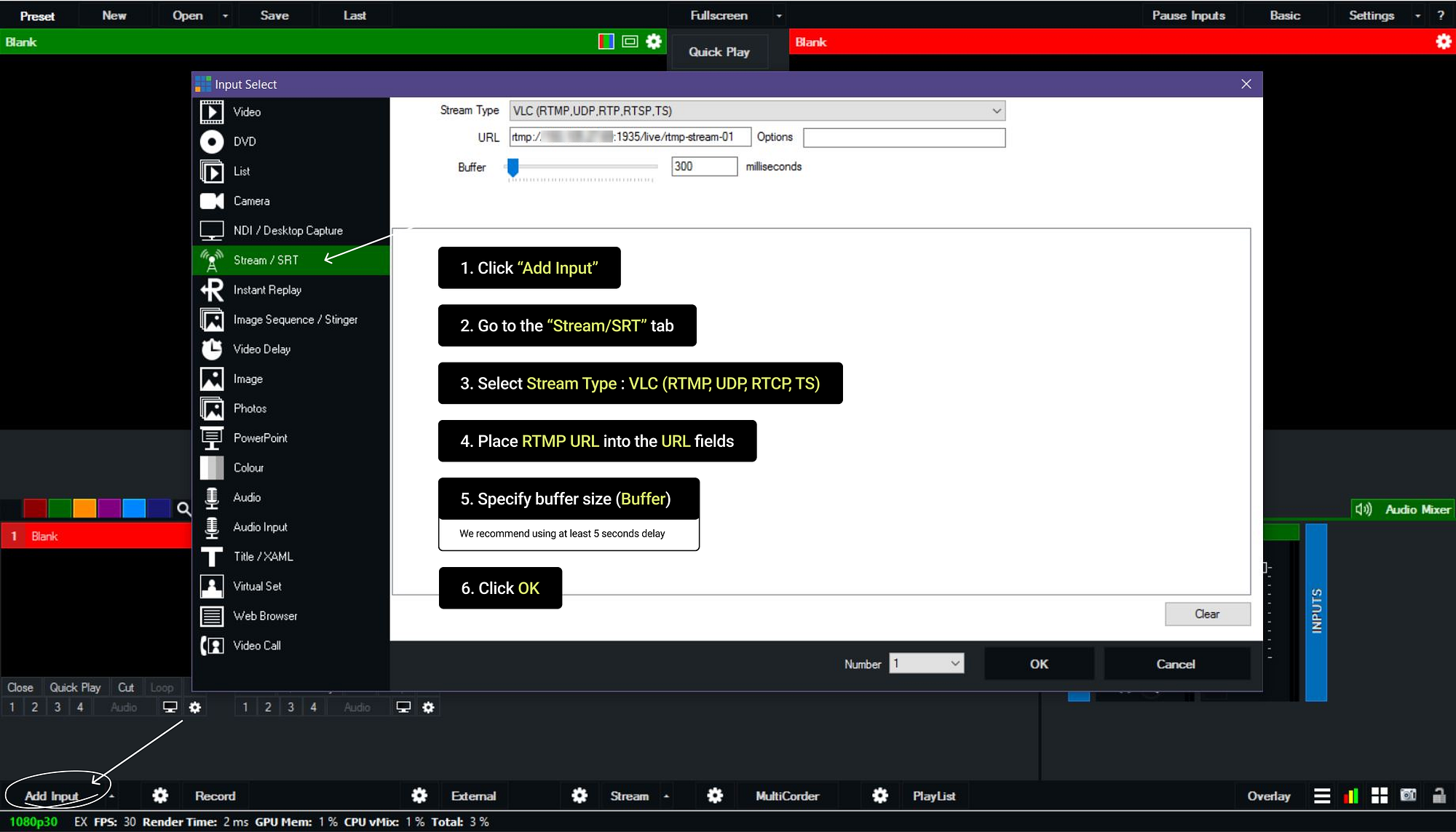Viewport: 1456px width, 832px height.
Task: Open the hamburger list view icon
Action: click(1323, 796)
